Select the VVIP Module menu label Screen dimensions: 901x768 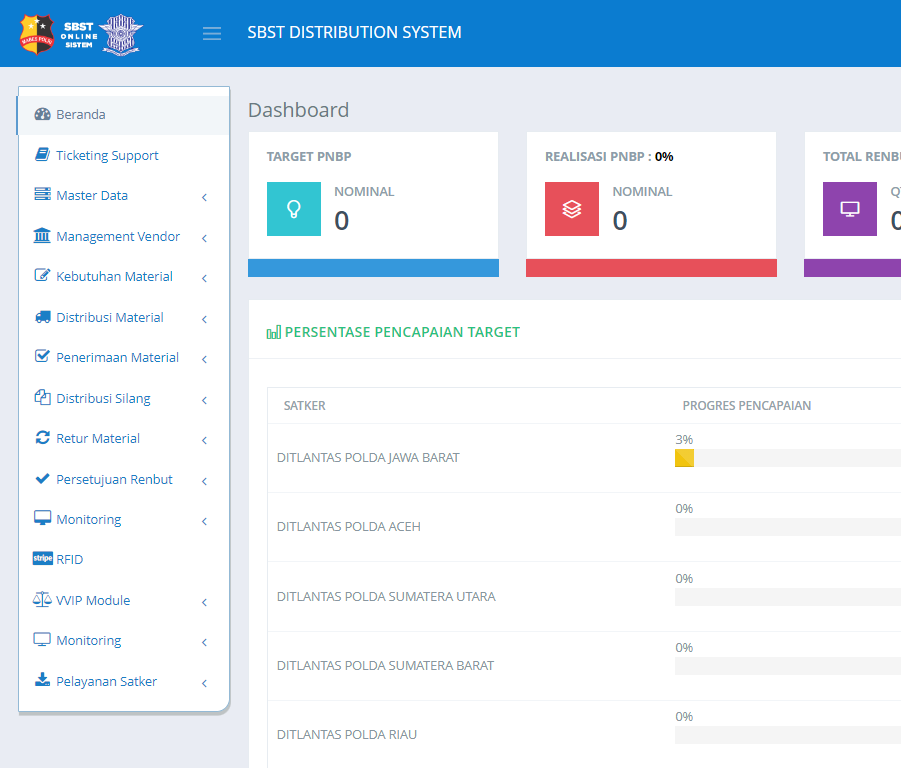93,600
